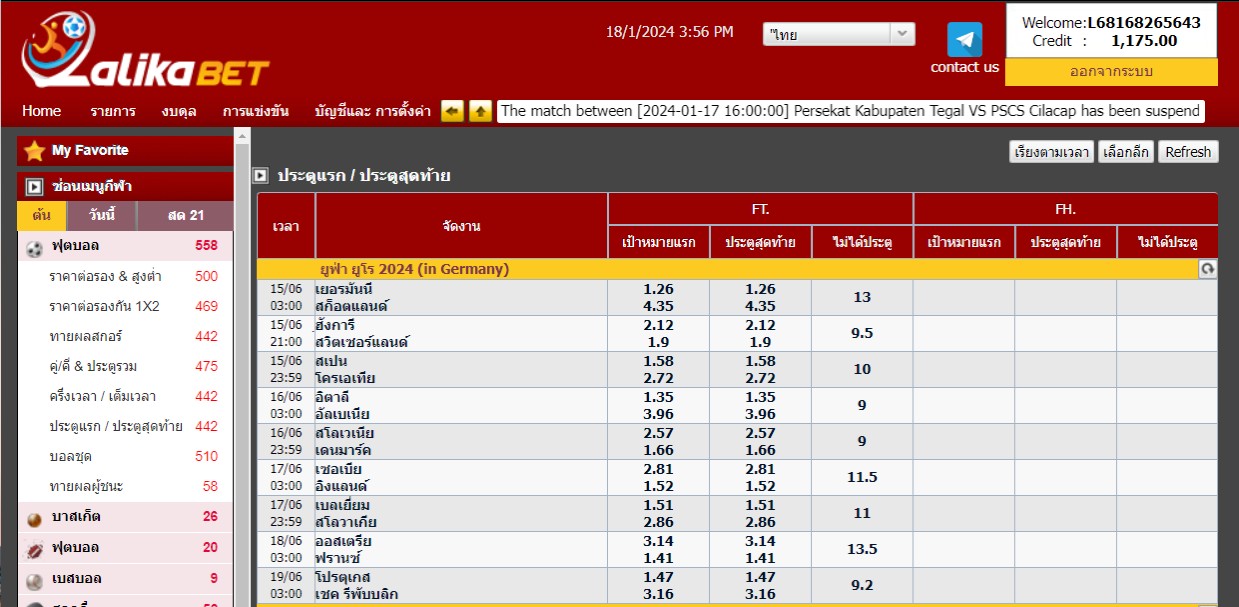Open the รายการ menu

point(112,111)
